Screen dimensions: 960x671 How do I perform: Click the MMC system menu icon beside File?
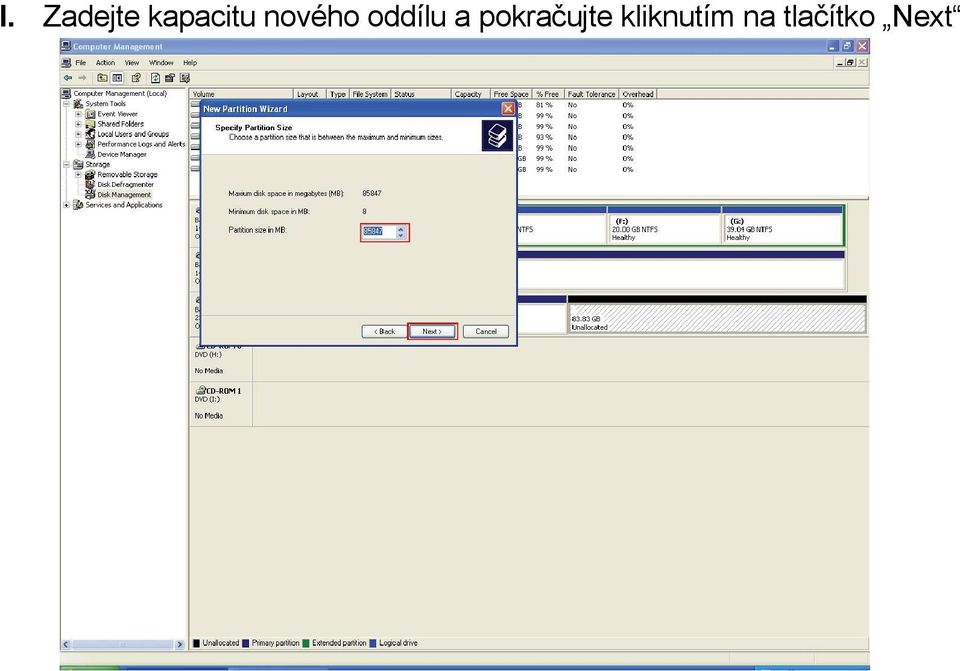pos(66,62)
